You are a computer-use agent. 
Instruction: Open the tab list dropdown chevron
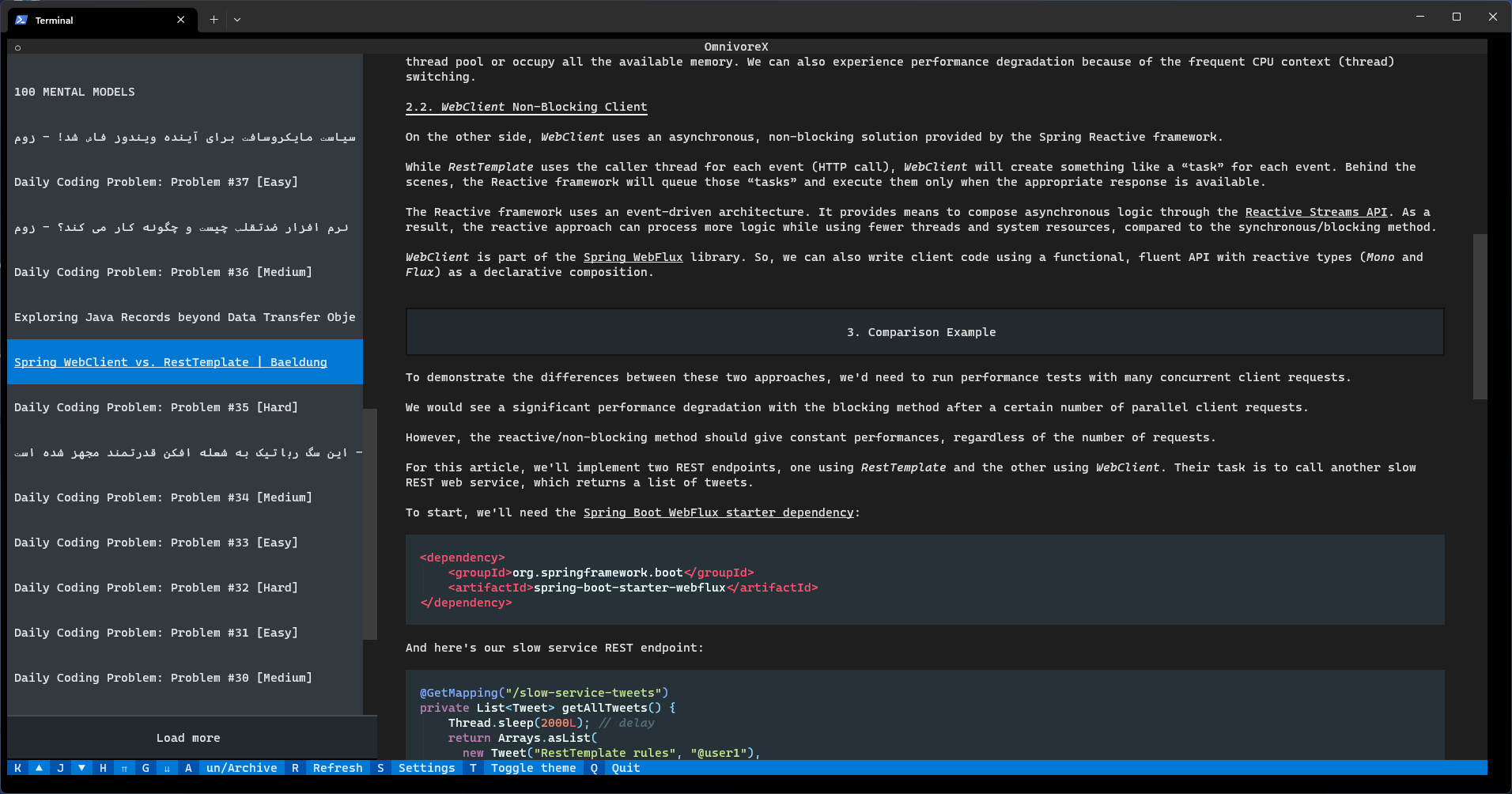(237, 19)
